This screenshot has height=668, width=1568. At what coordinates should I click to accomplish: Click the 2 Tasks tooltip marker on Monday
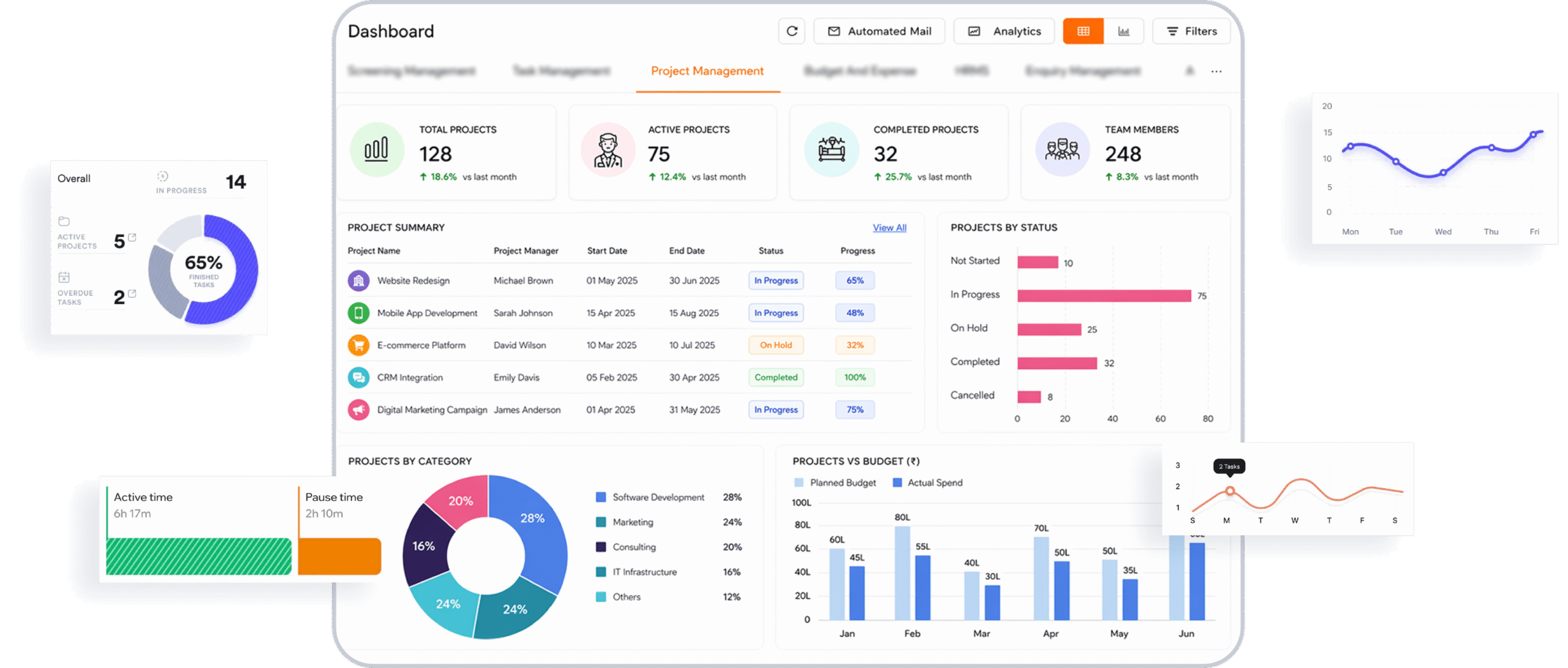click(1229, 491)
